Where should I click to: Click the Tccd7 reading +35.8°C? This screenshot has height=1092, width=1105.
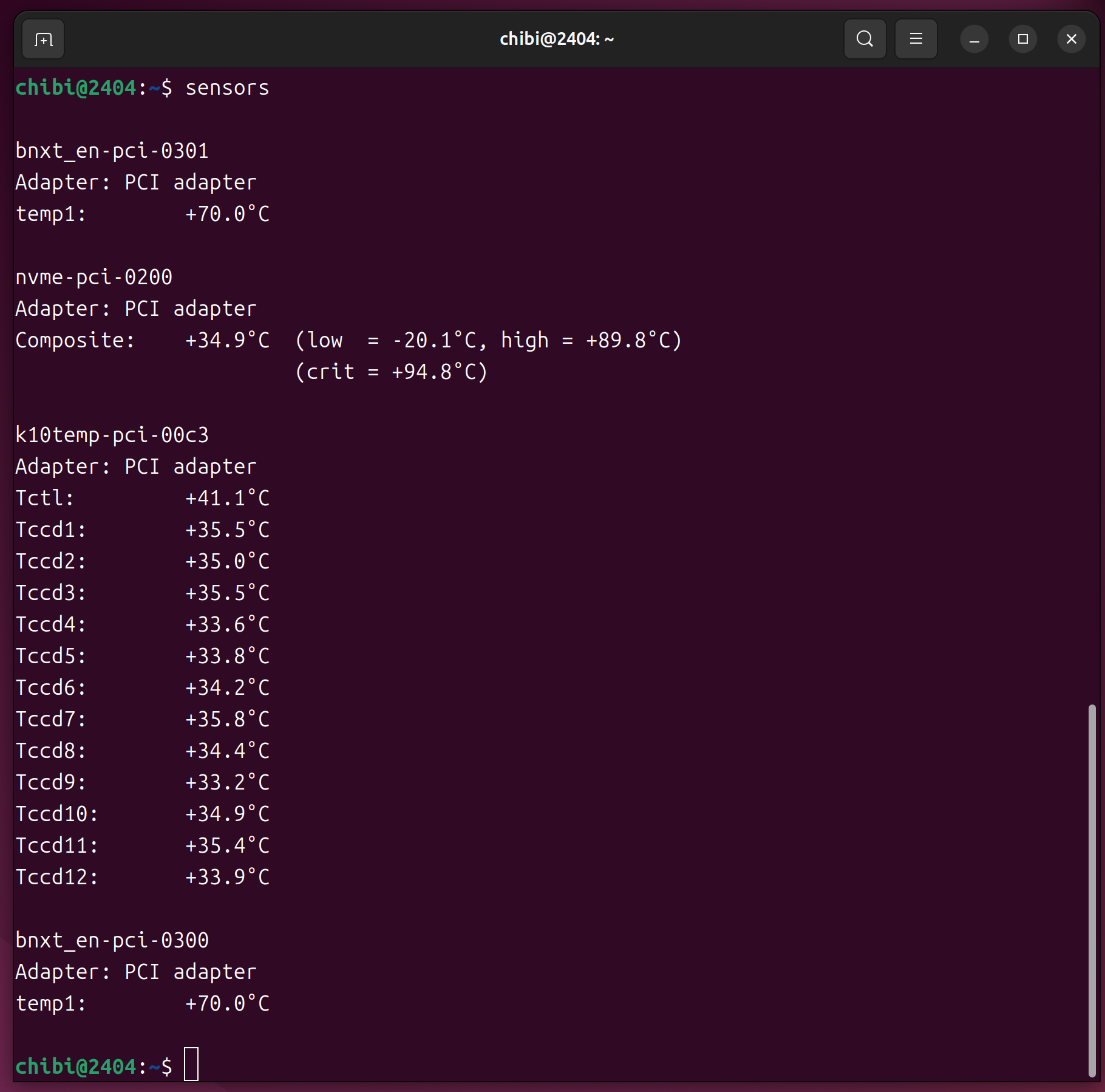pos(227,719)
